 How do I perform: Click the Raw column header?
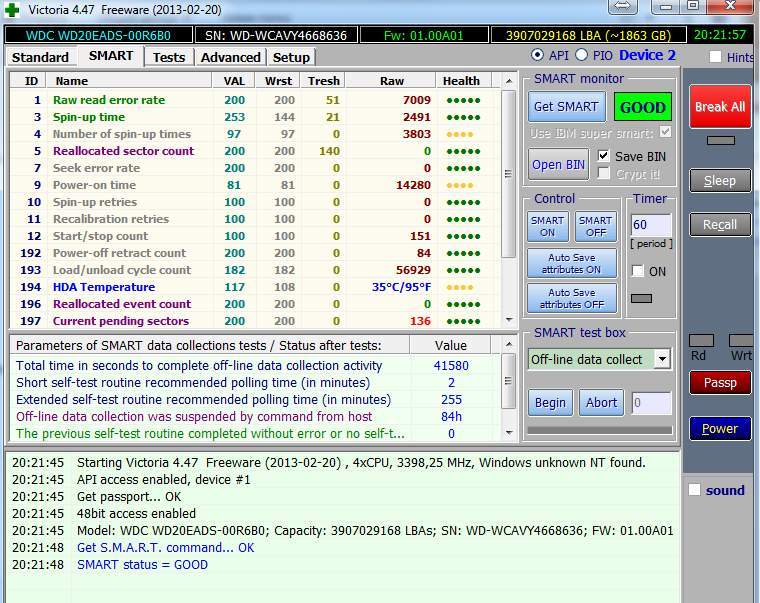click(x=392, y=80)
